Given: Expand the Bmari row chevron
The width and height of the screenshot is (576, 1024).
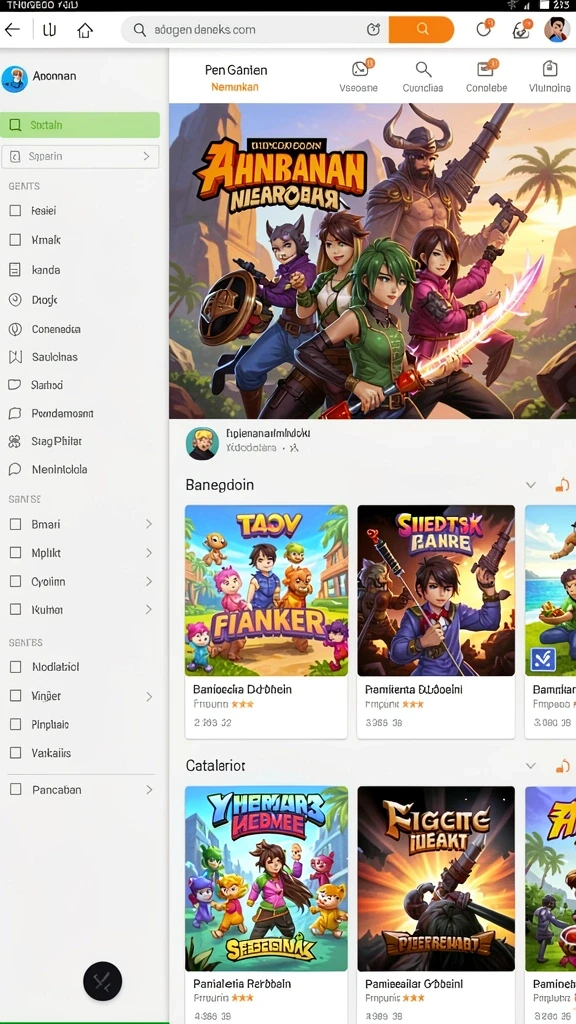Looking at the screenshot, I should click(149, 524).
